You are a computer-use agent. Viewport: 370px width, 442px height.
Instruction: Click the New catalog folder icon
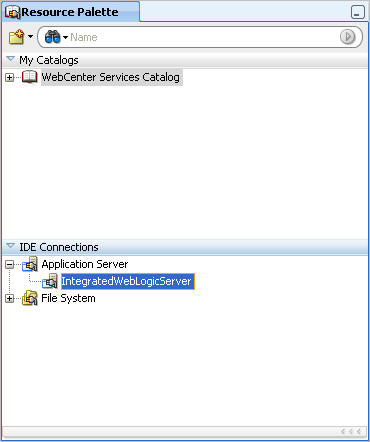[x=16, y=37]
